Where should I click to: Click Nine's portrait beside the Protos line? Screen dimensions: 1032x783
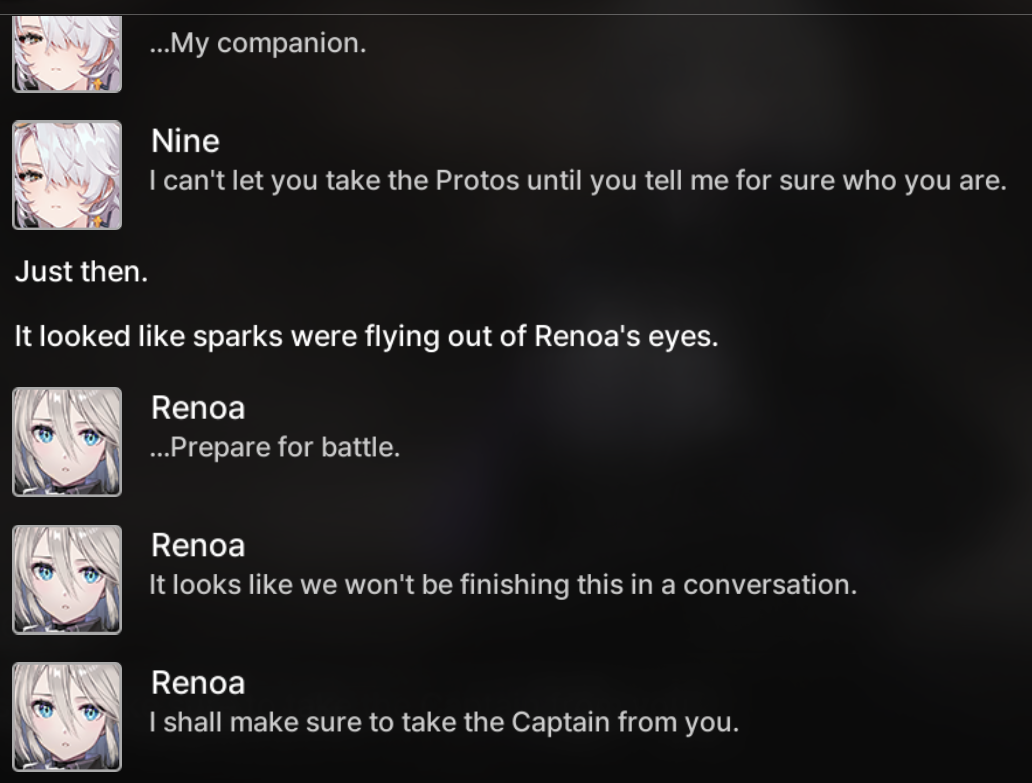pos(66,175)
